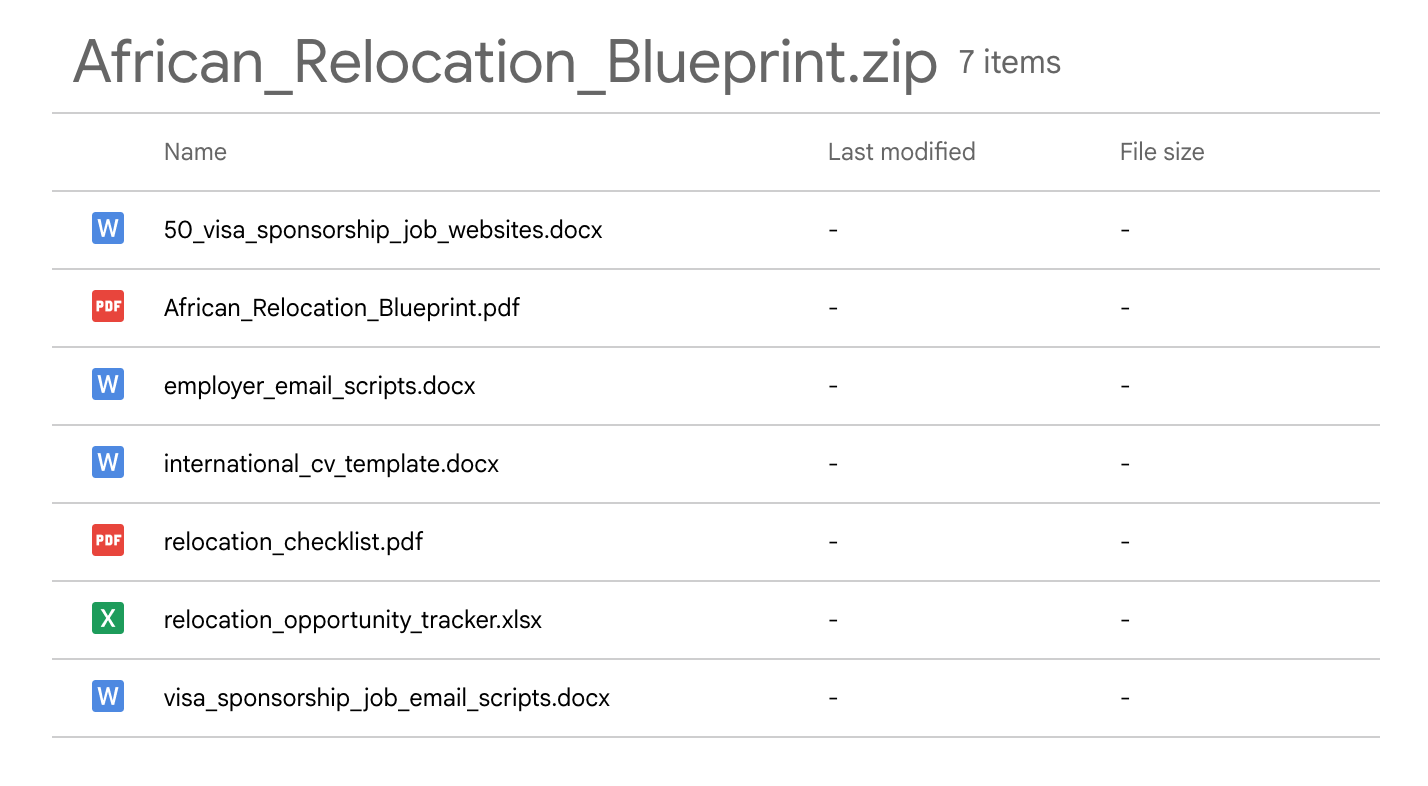Open African_Relocation_Blueprint.pdf file name
The height and width of the screenshot is (786, 1428).
pos(342,308)
